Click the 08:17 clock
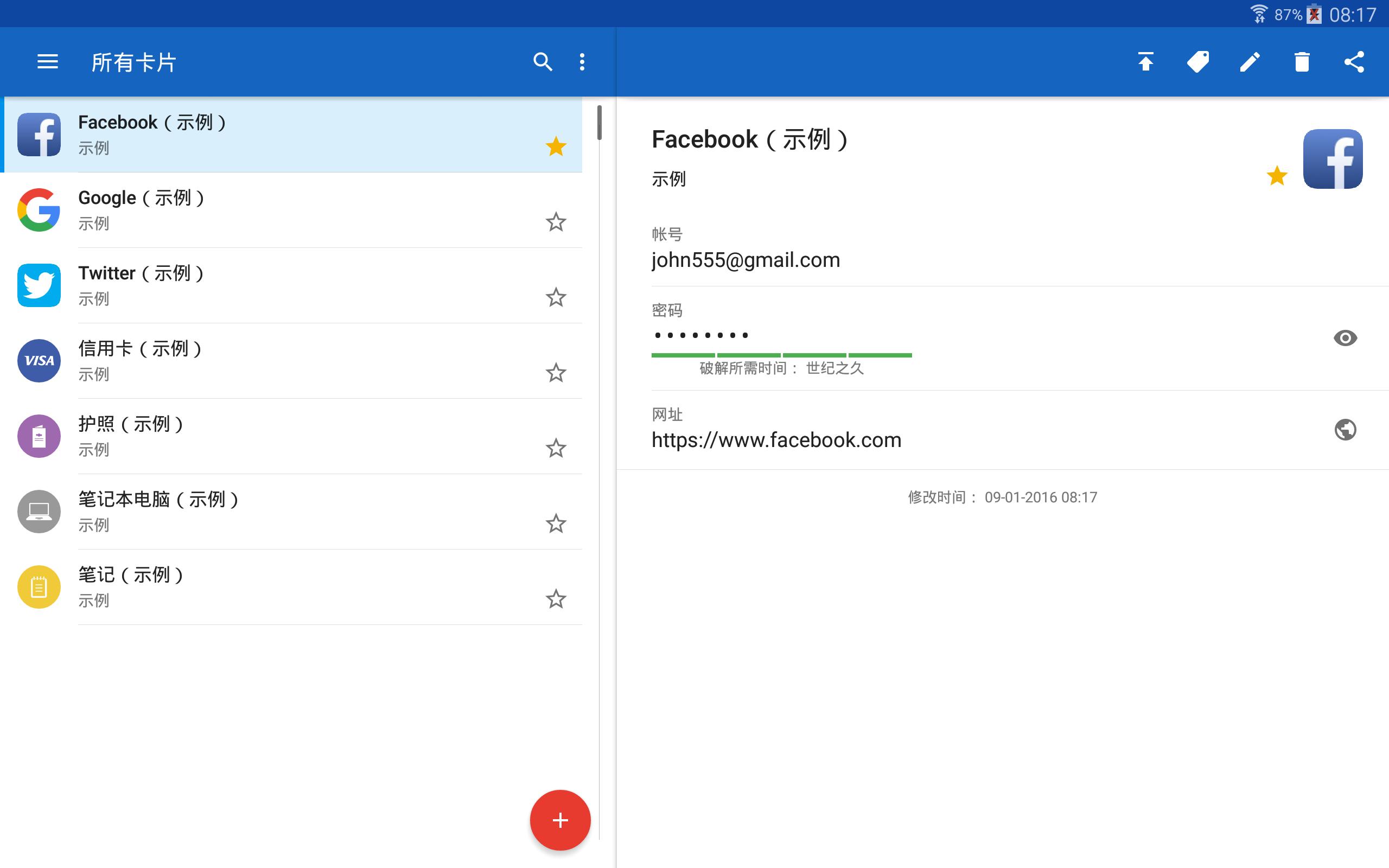1389x868 pixels. 1353,14
